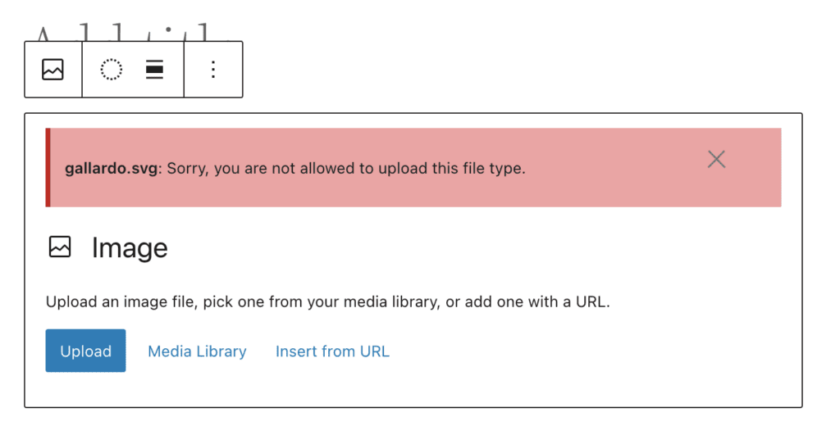Open the three-dot block options menu
The width and height of the screenshot is (840, 444).
(213, 70)
